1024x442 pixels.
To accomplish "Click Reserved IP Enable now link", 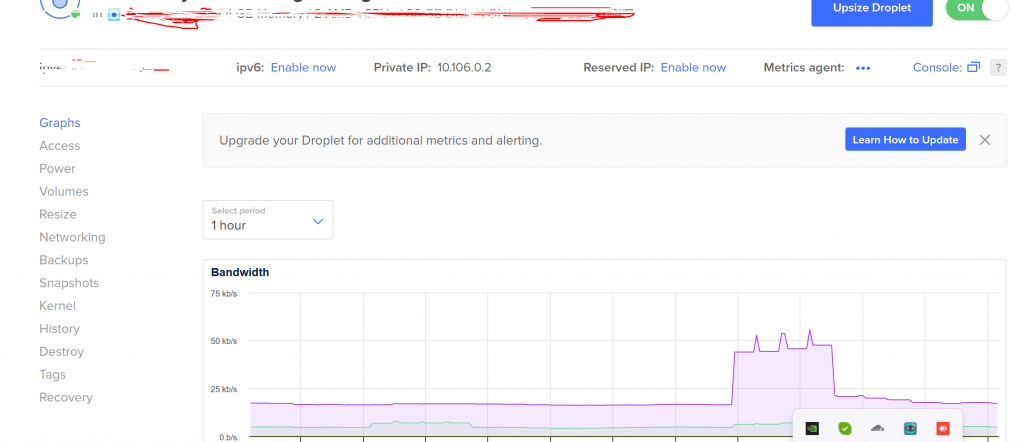I will click(693, 68).
